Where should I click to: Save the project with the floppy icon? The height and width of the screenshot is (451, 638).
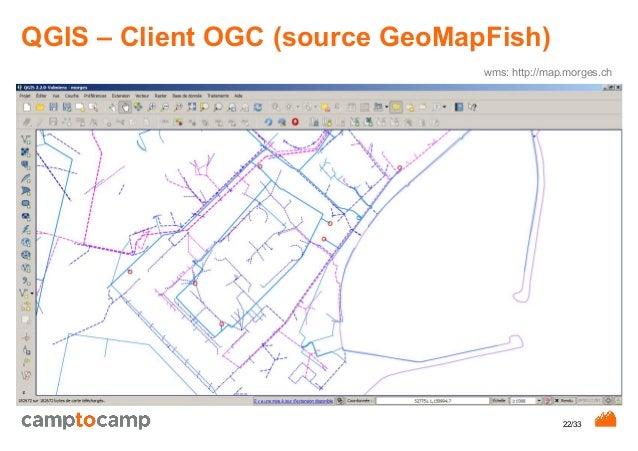click(53, 107)
